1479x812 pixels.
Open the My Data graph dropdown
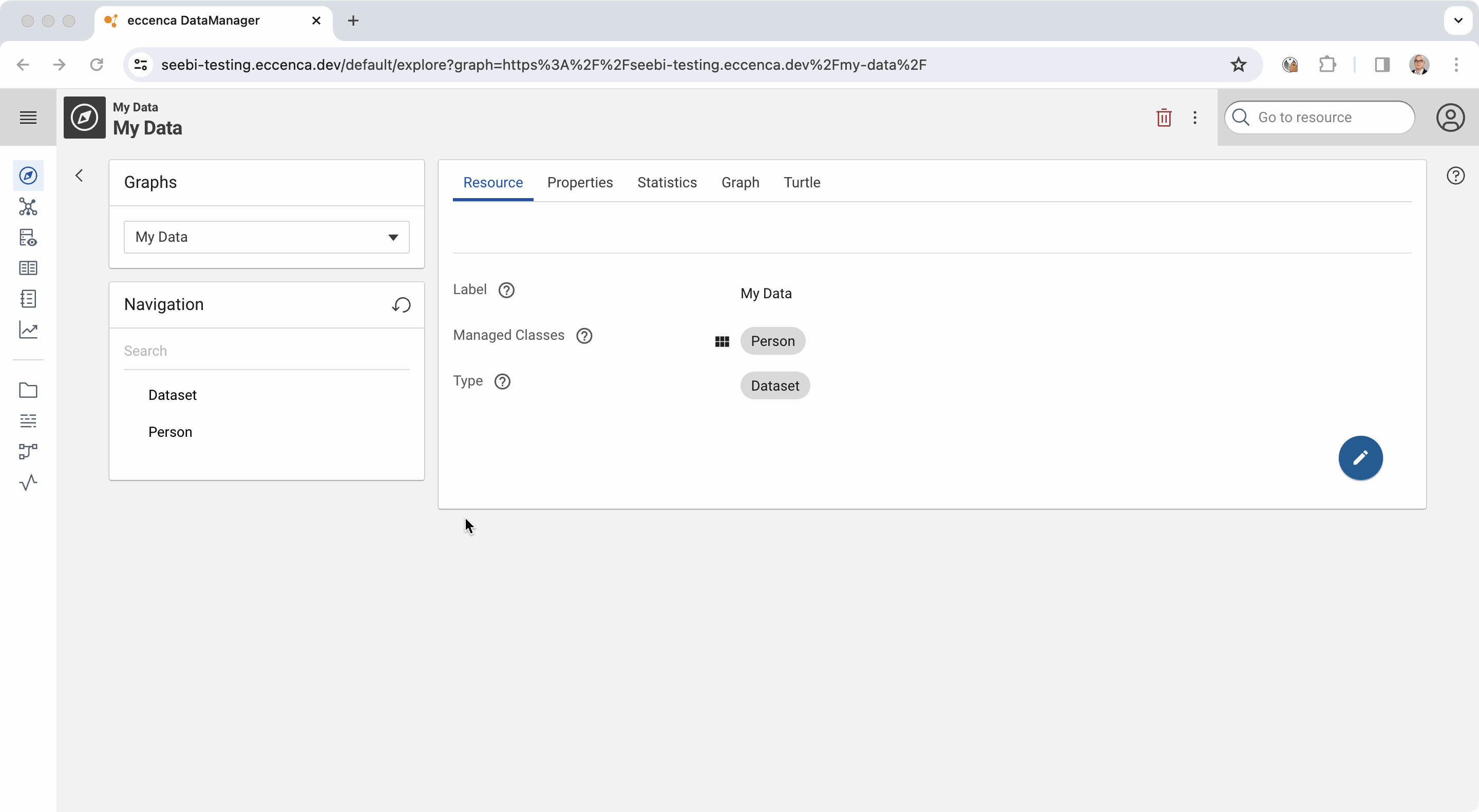point(267,237)
